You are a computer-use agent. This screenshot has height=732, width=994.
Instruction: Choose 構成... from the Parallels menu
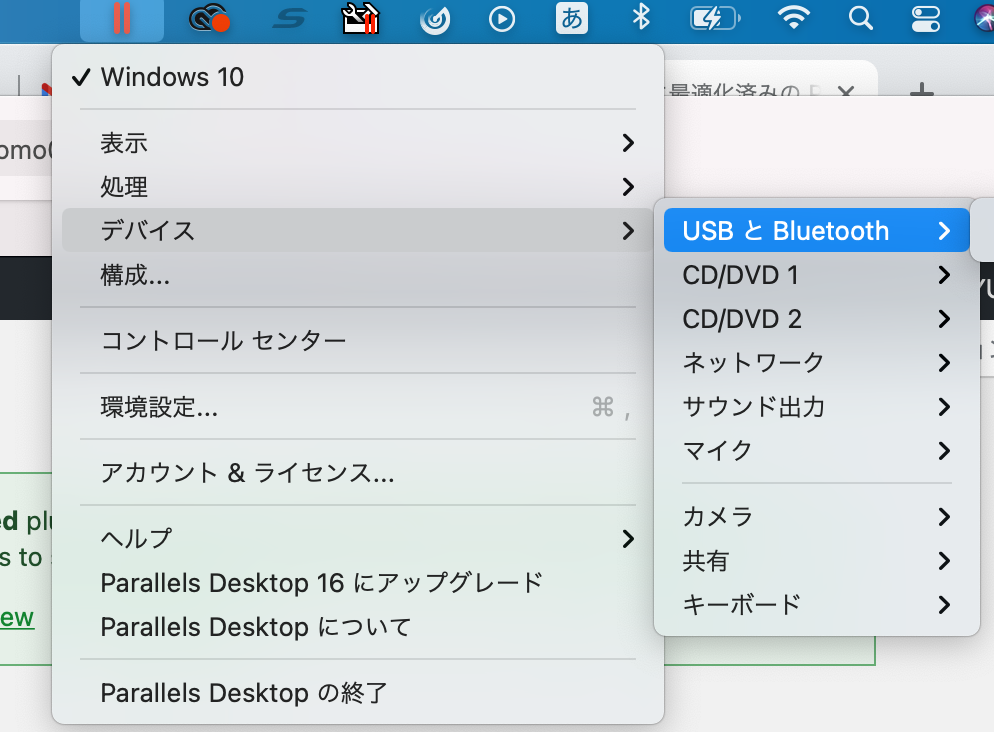point(358,275)
